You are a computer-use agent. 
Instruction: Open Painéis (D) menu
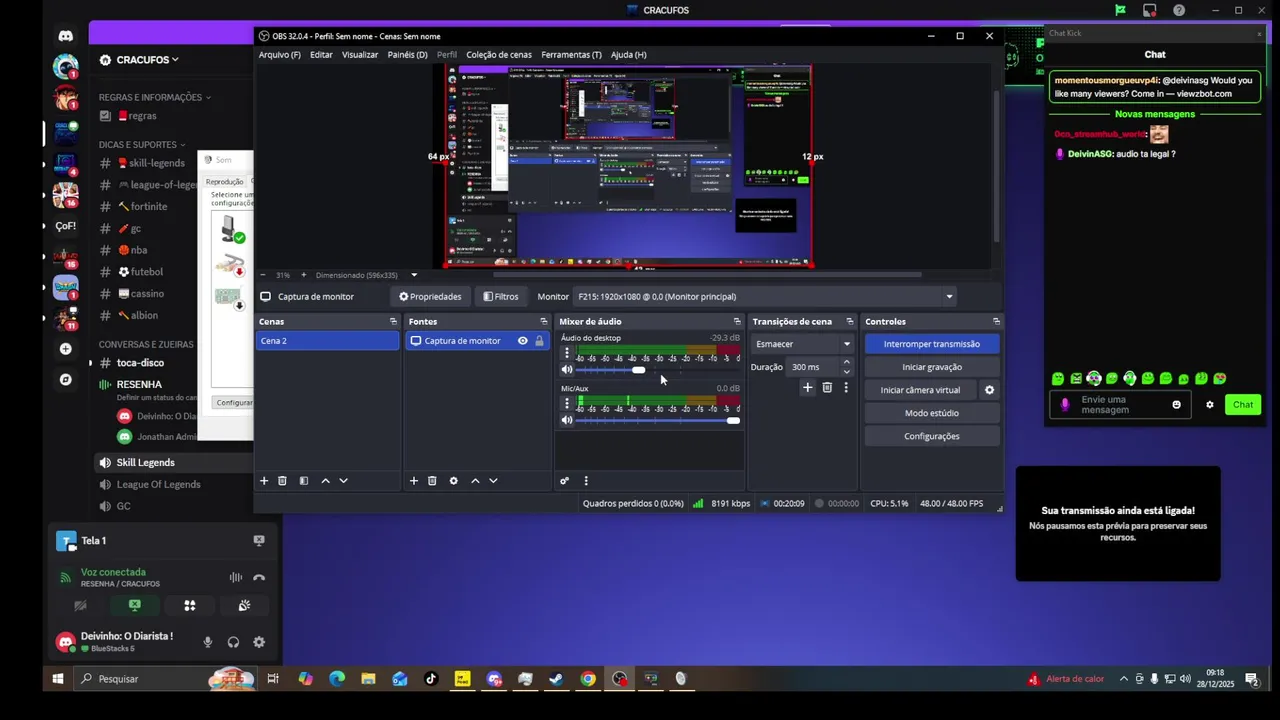pos(408,55)
